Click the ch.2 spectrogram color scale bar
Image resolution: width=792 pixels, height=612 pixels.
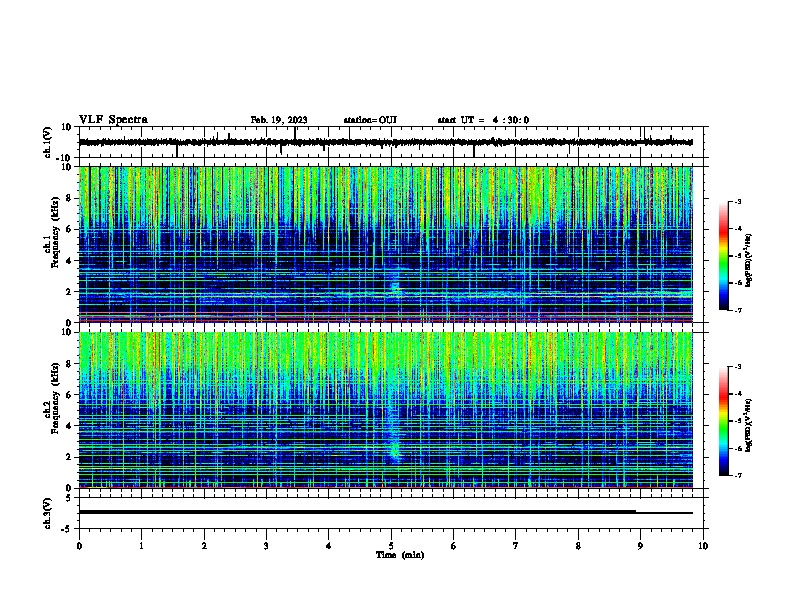724,421
